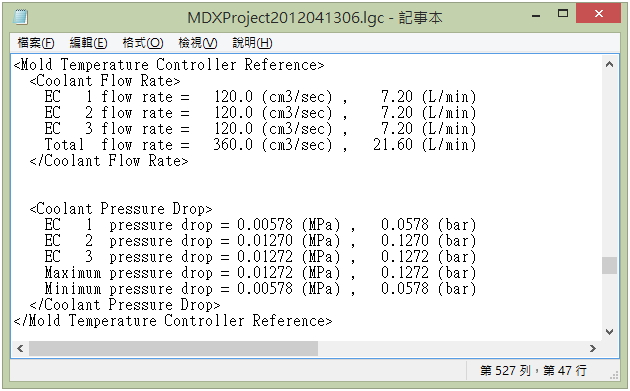Click the horizontal scrollbar thumb
Image resolution: width=630 pixels, height=391 pixels.
pyautogui.click(x=173, y=348)
